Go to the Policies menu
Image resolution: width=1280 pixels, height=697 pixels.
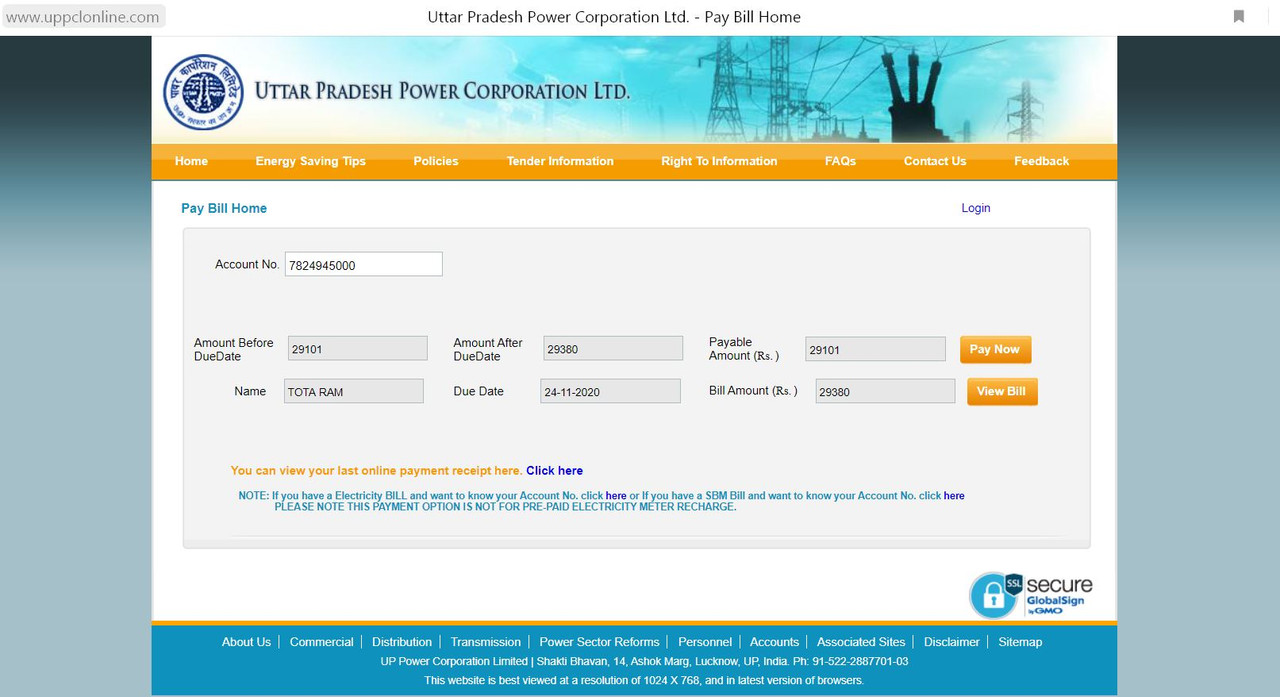pyautogui.click(x=436, y=161)
